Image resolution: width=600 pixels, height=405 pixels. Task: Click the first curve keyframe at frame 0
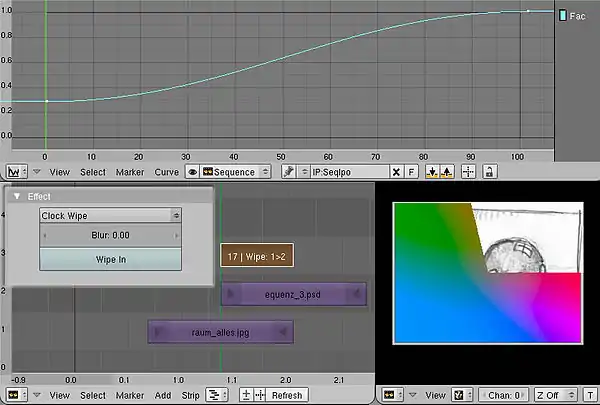tap(47, 101)
